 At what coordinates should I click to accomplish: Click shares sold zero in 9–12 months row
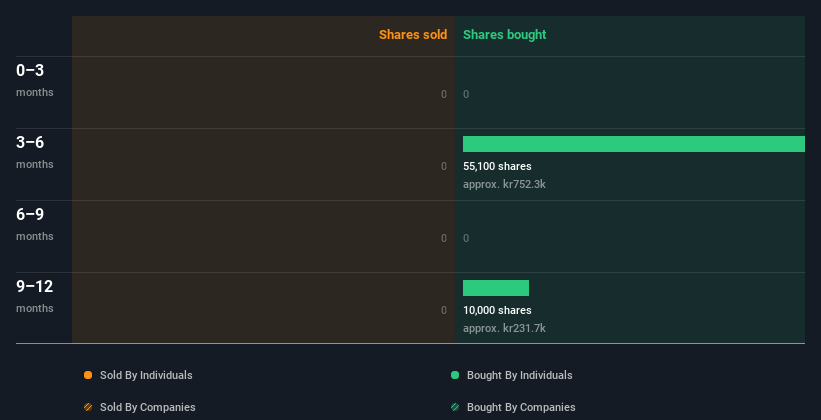point(444,310)
